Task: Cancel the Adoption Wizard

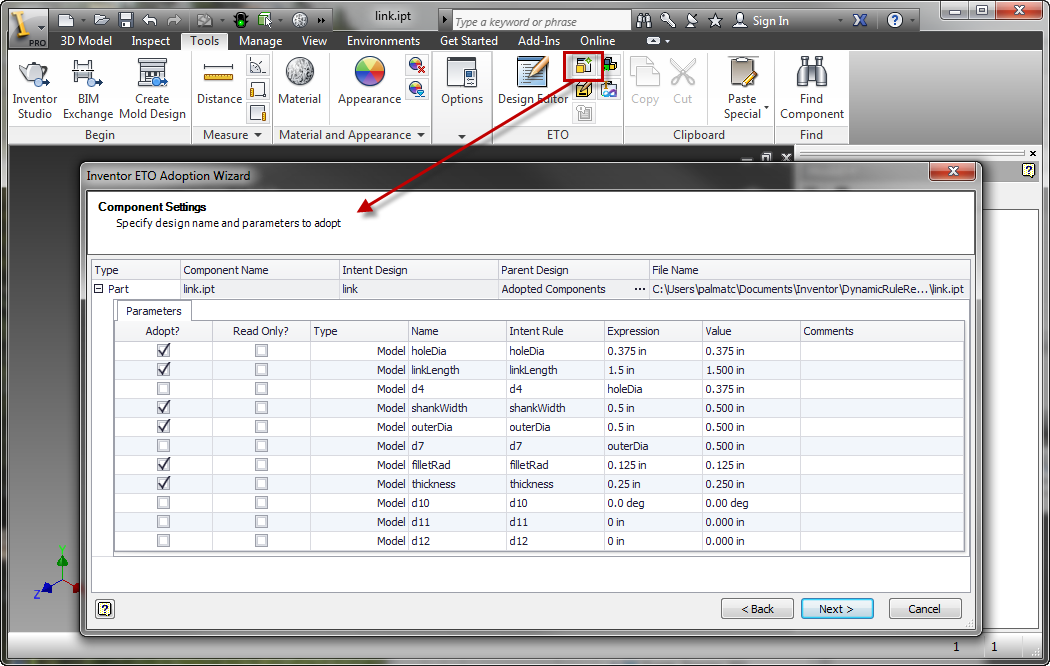Action: pyautogui.click(x=925, y=609)
